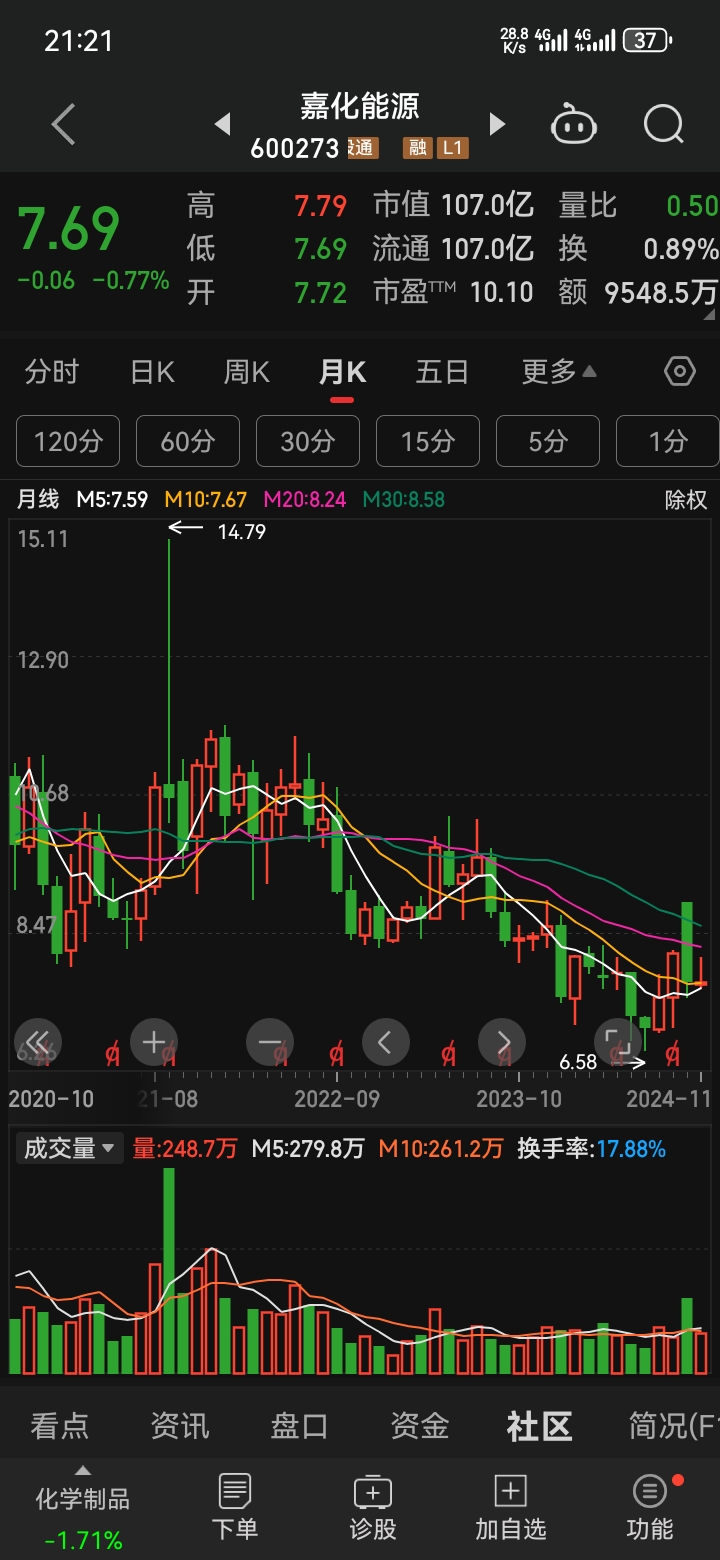
Task: Switch to 周K chart tab
Action: 246,372
